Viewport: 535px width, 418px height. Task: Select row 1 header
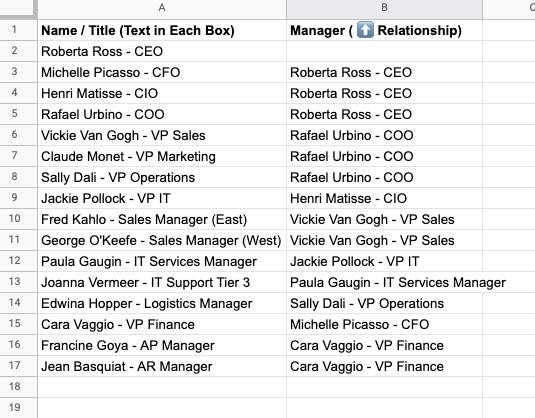(x=14, y=30)
